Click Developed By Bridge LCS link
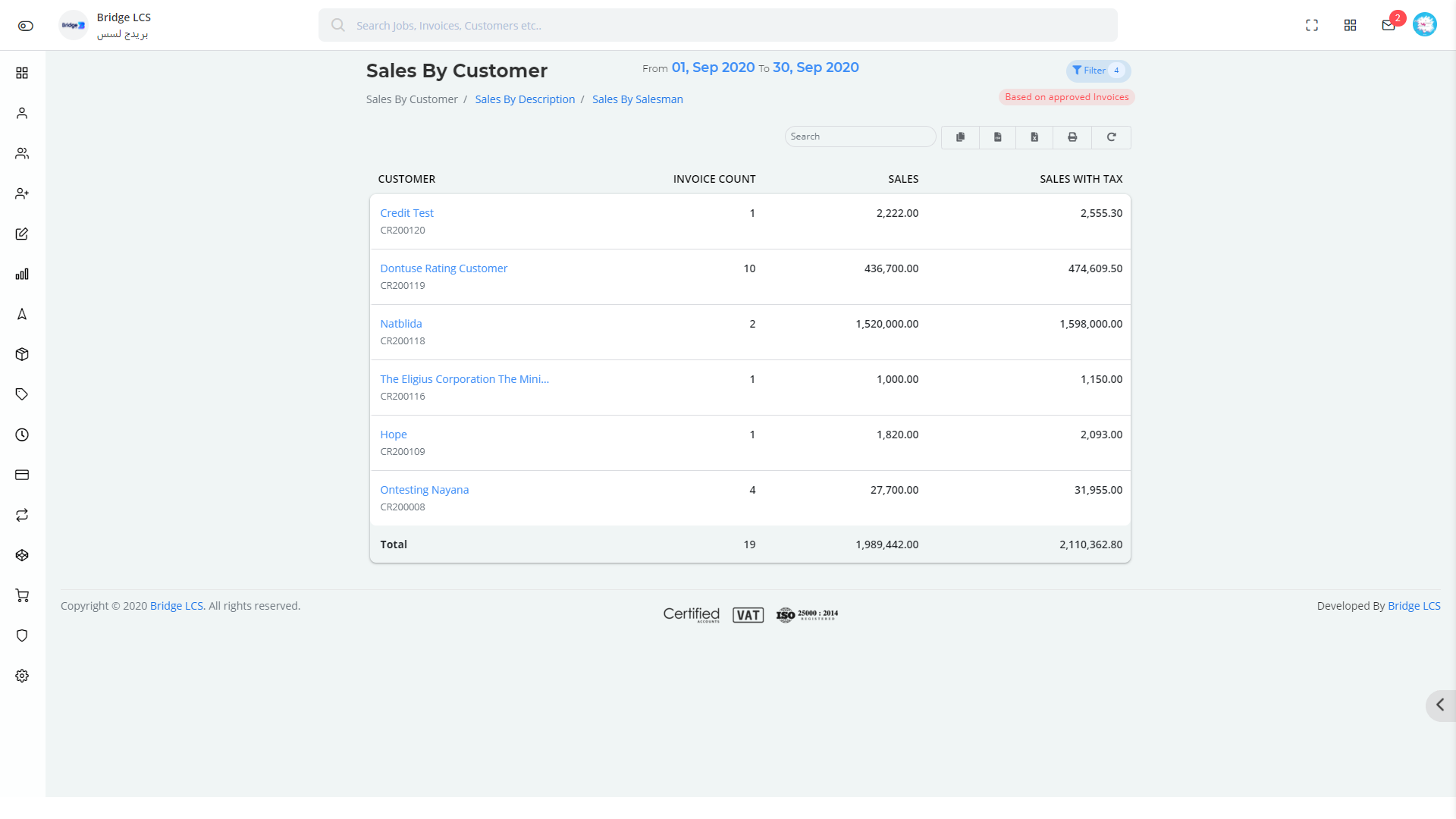Viewport: 1456px width, 819px height. click(x=1414, y=606)
